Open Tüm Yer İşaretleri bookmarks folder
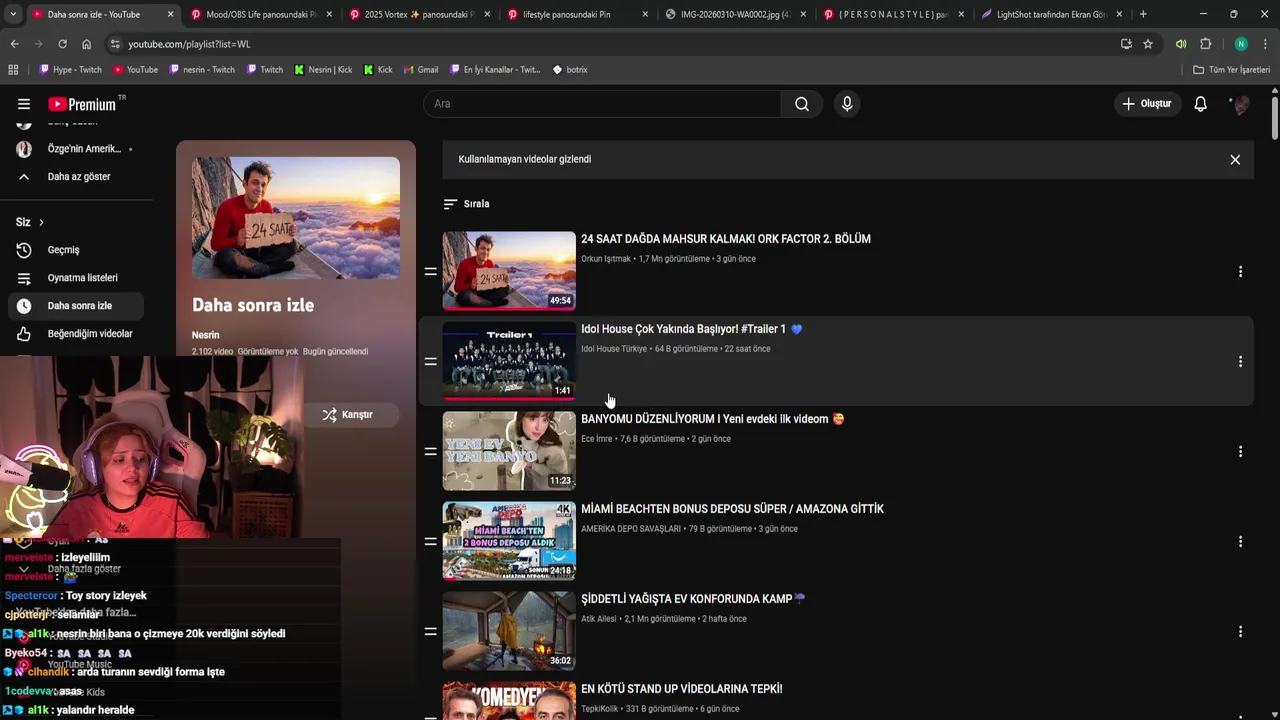This screenshot has width=1280, height=720. pyautogui.click(x=1231, y=70)
